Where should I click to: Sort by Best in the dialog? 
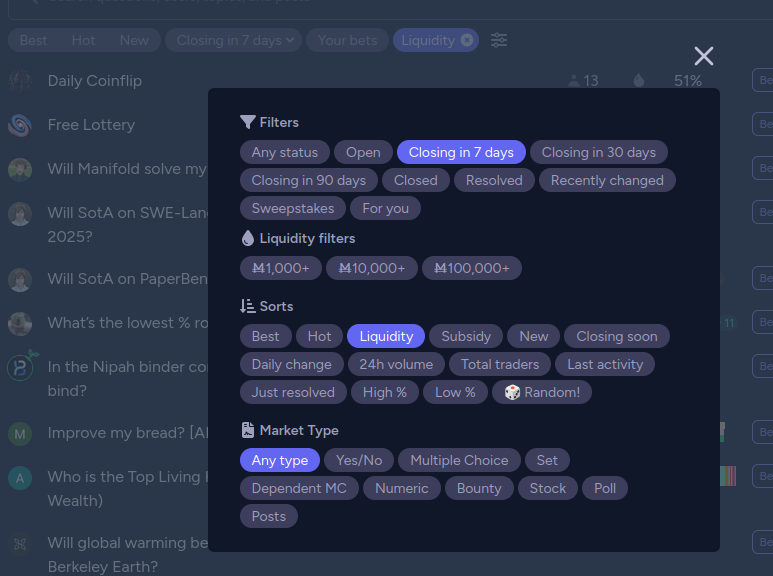click(265, 336)
